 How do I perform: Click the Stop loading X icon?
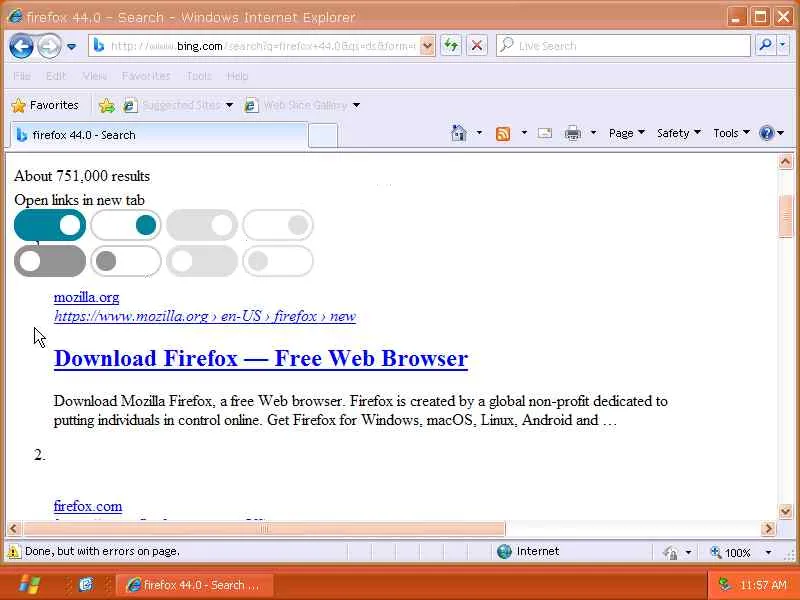[477, 46]
